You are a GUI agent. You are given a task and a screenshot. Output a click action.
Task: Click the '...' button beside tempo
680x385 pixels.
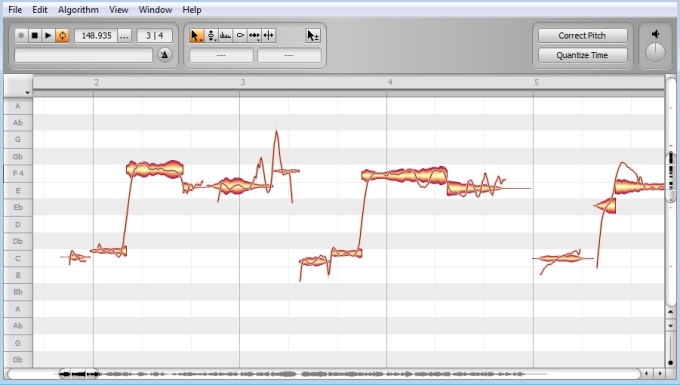pos(124,36)
